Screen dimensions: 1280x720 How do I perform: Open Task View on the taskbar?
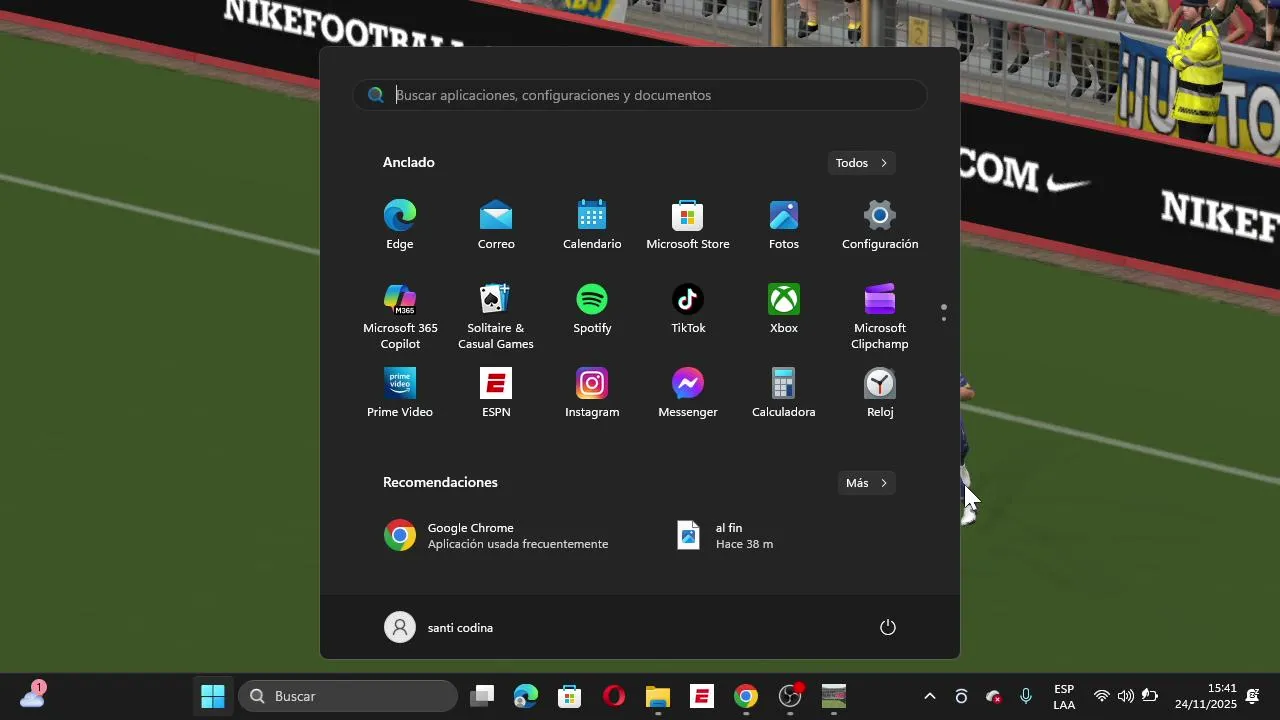483,696
